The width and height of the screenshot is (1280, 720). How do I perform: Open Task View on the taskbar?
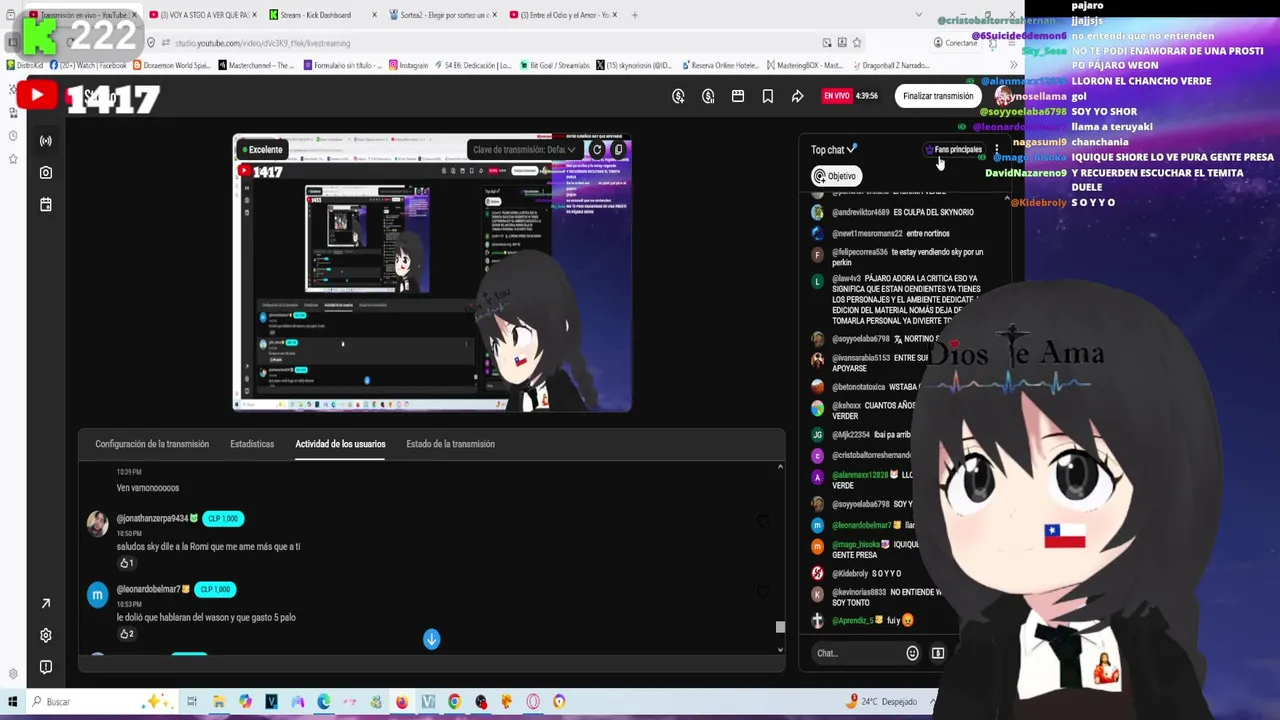click(x=192, y=702)
